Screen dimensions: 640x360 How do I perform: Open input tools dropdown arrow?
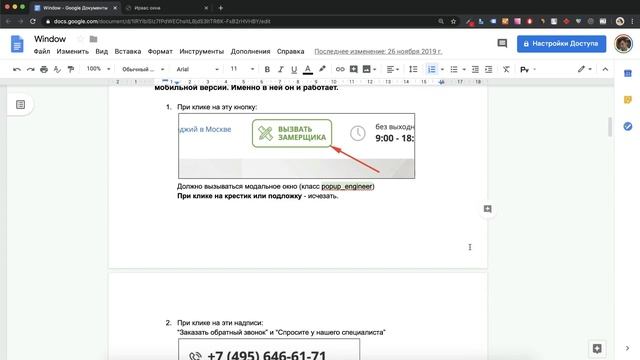click(x=535, y=70)
